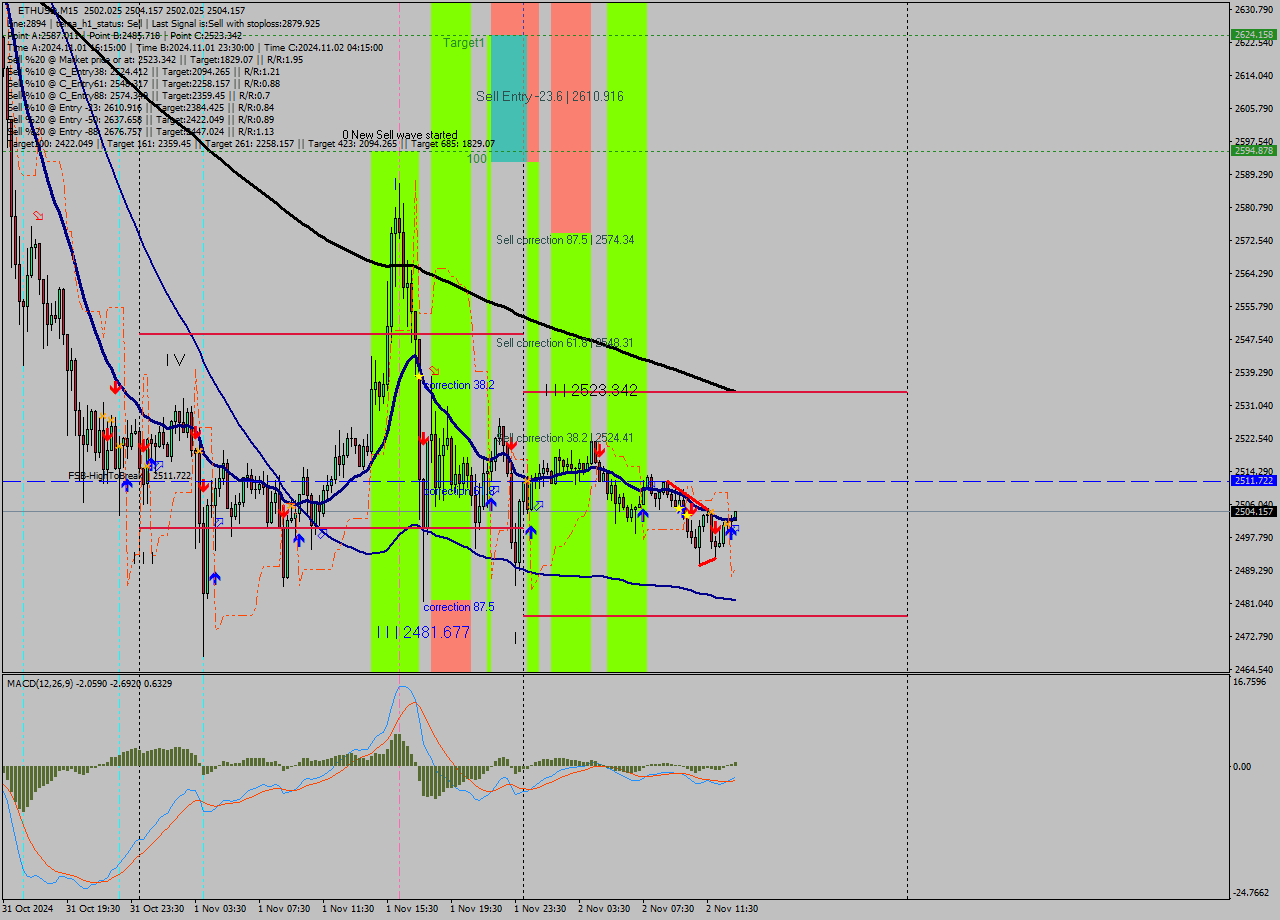Click the green 2594.878 price tag

(x=1255, y=151)
